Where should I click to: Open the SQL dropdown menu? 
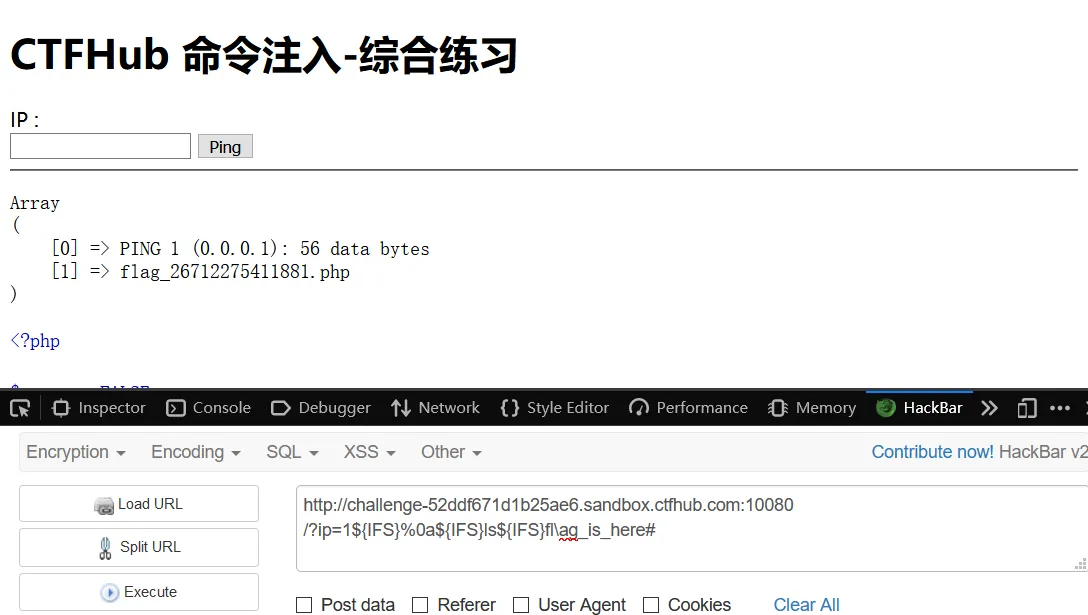[292, 452]
